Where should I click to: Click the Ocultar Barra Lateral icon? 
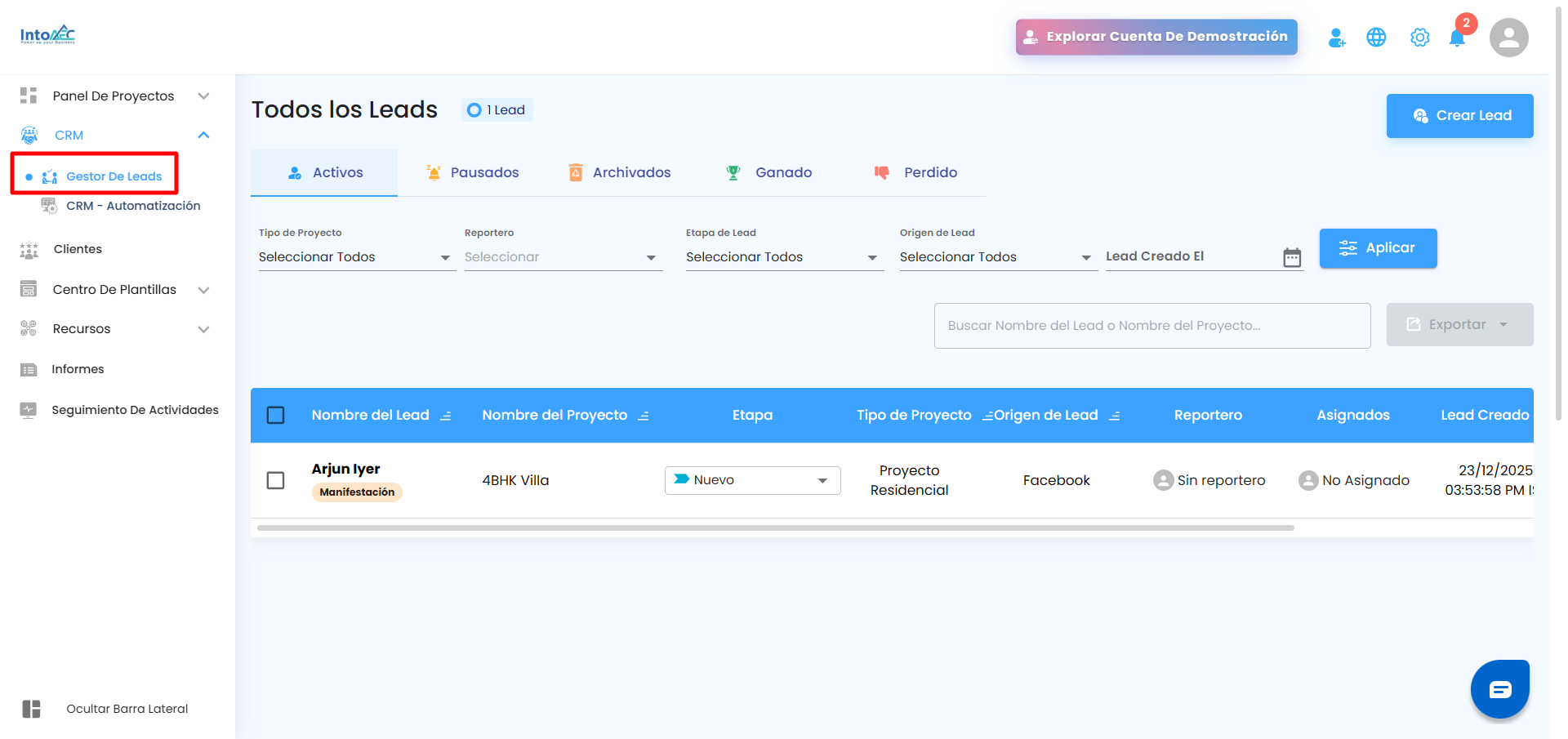(31, 709)
